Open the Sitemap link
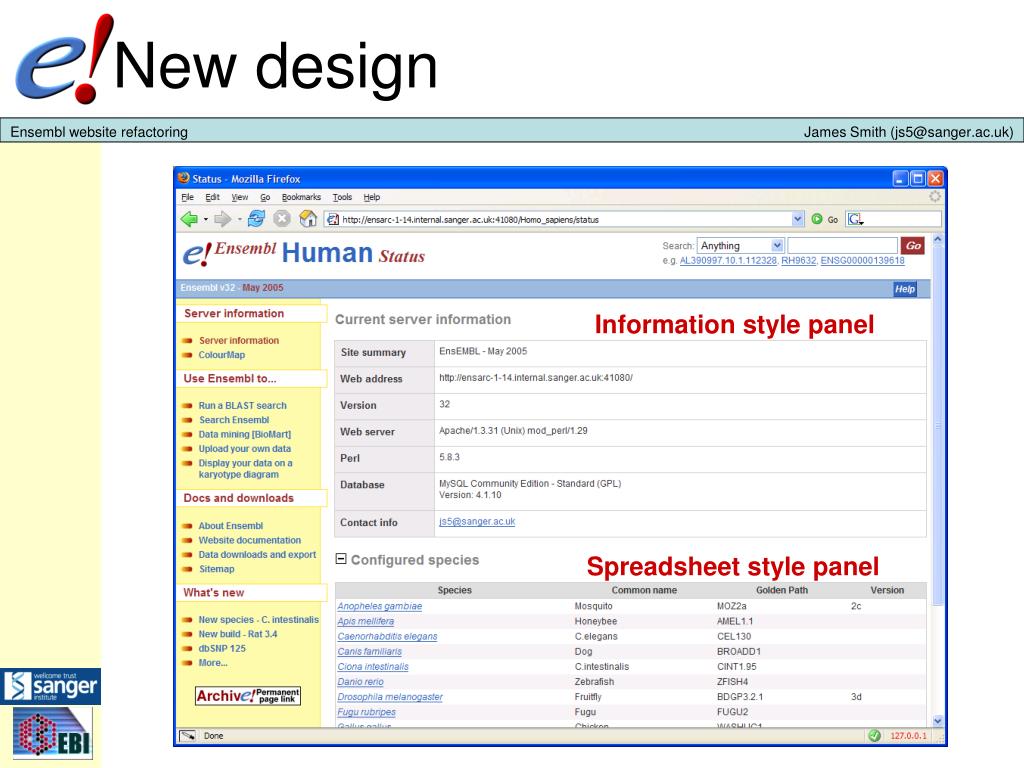Screen dimensions: 1024x768 pos(216,569)
